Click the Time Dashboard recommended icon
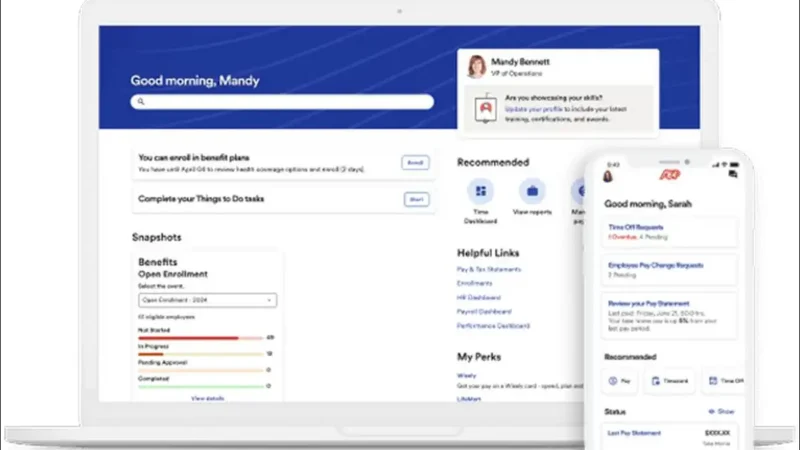 (x=481, y=191)
